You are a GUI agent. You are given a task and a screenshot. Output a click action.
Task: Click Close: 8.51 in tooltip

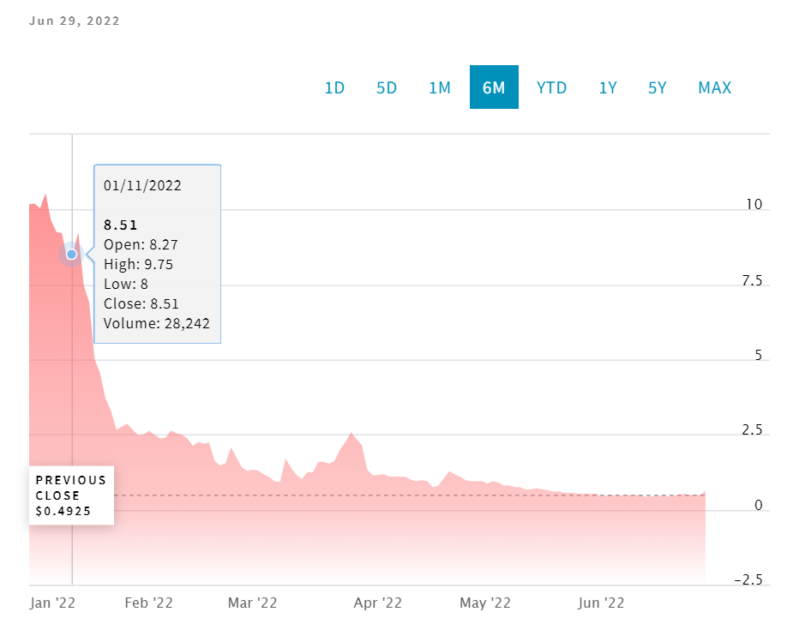(x=141, y=304)
